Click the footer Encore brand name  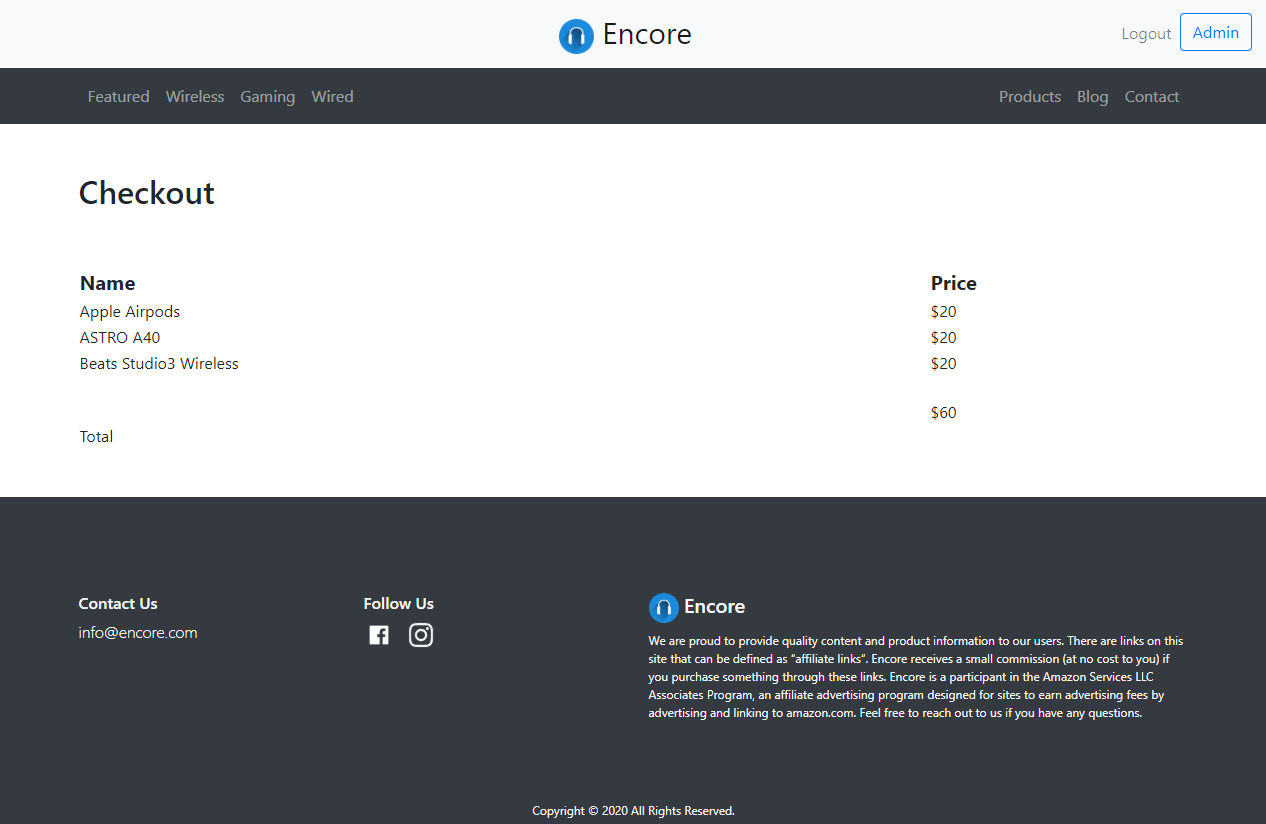pos(714,607)
